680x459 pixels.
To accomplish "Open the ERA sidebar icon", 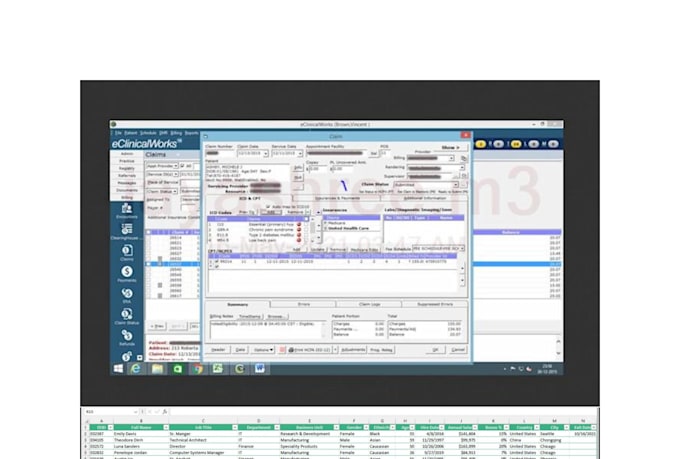I will 127,293.
